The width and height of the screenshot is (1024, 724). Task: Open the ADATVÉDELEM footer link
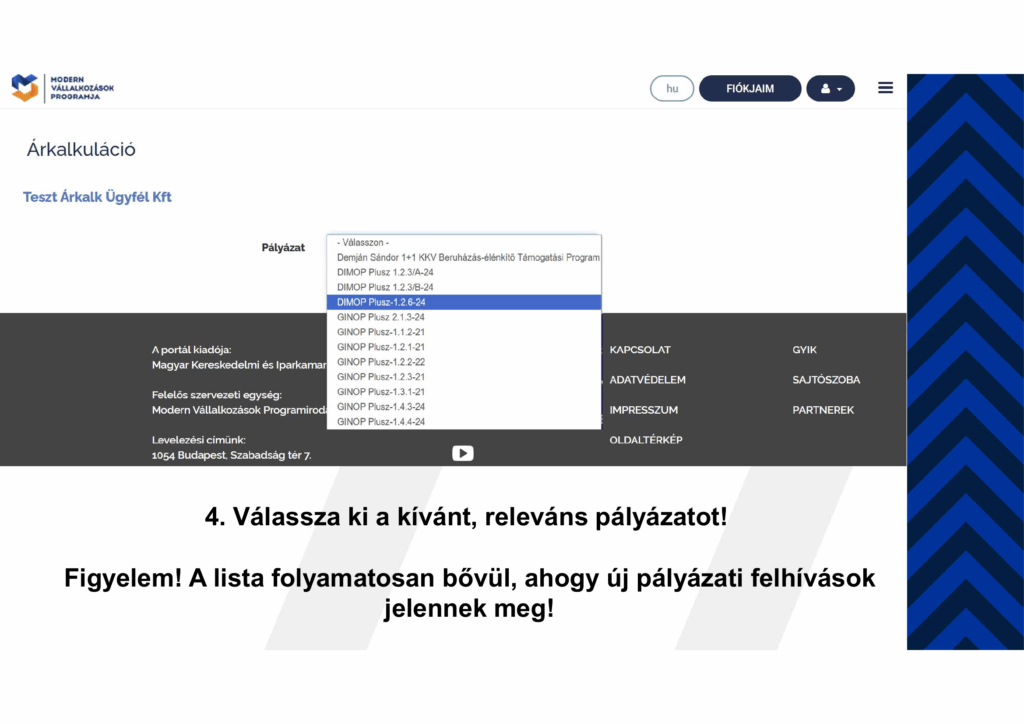(x=647, y=380)
